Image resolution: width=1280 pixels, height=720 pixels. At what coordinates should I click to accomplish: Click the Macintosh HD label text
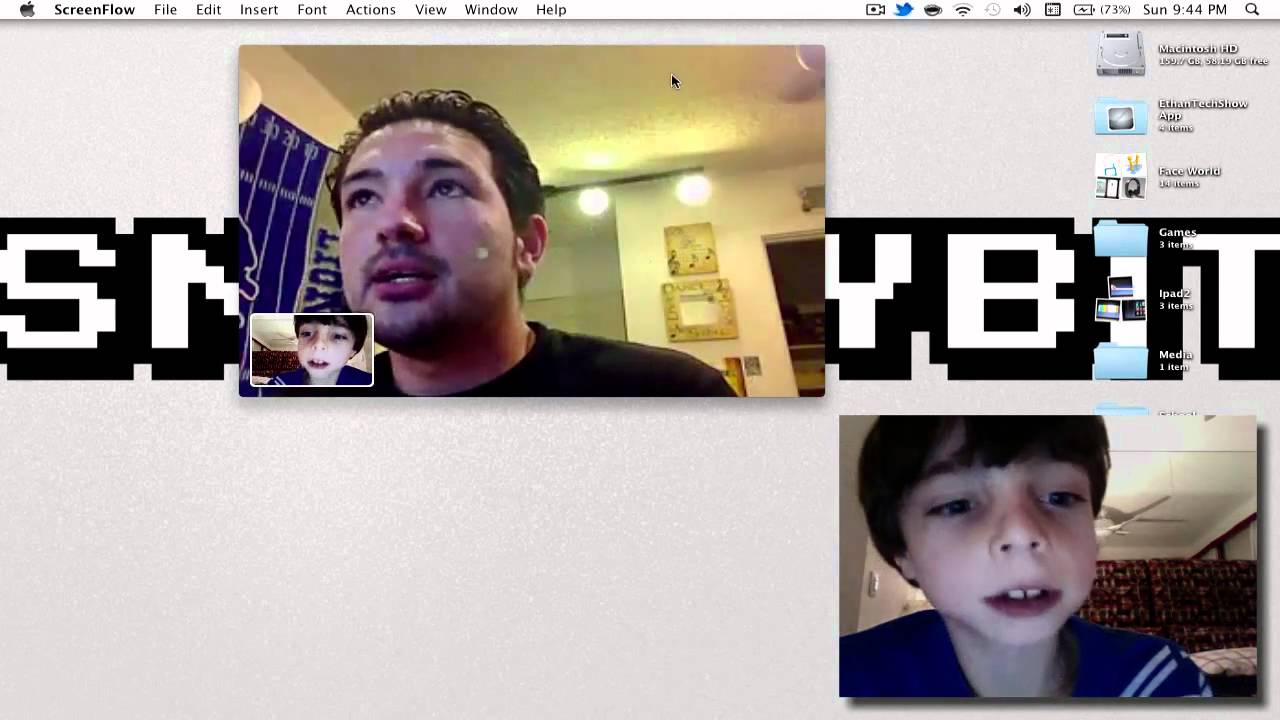point(1198,49)
